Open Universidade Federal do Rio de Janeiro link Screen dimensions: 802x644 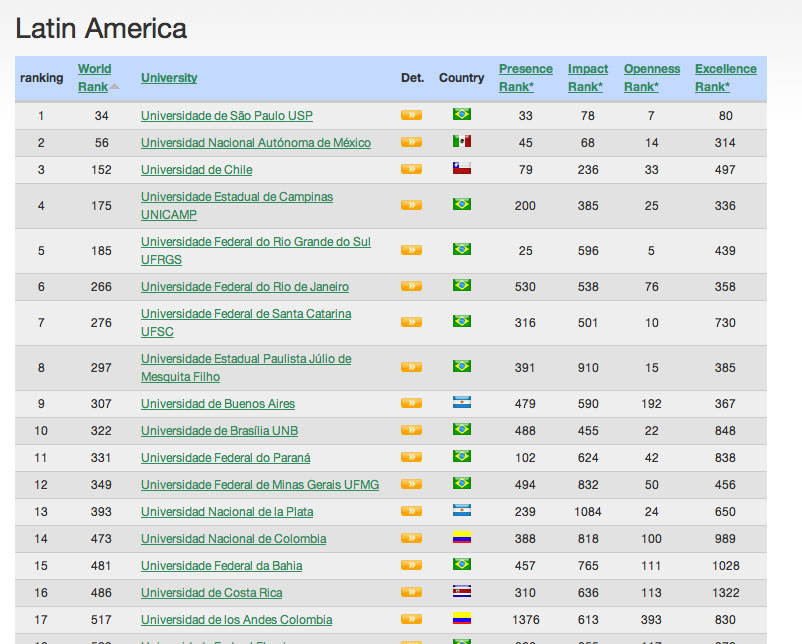[244, 287]
